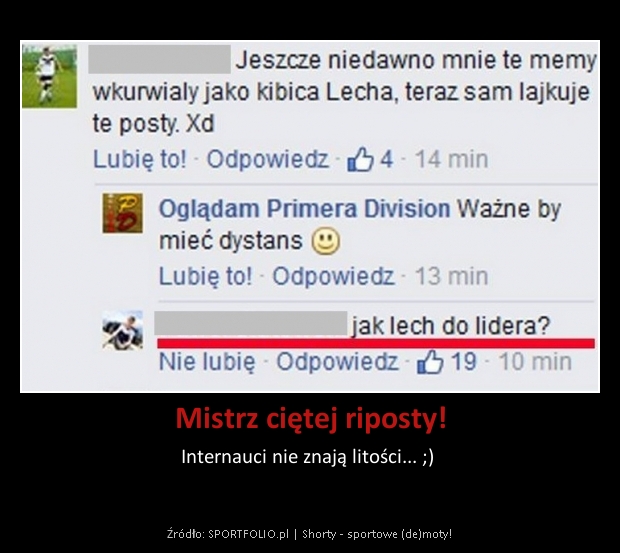Click 'Lubię to!' under the Lech fan comment
Image resolution: width=620 pixels, height=553 pixels.
(140, 159)
